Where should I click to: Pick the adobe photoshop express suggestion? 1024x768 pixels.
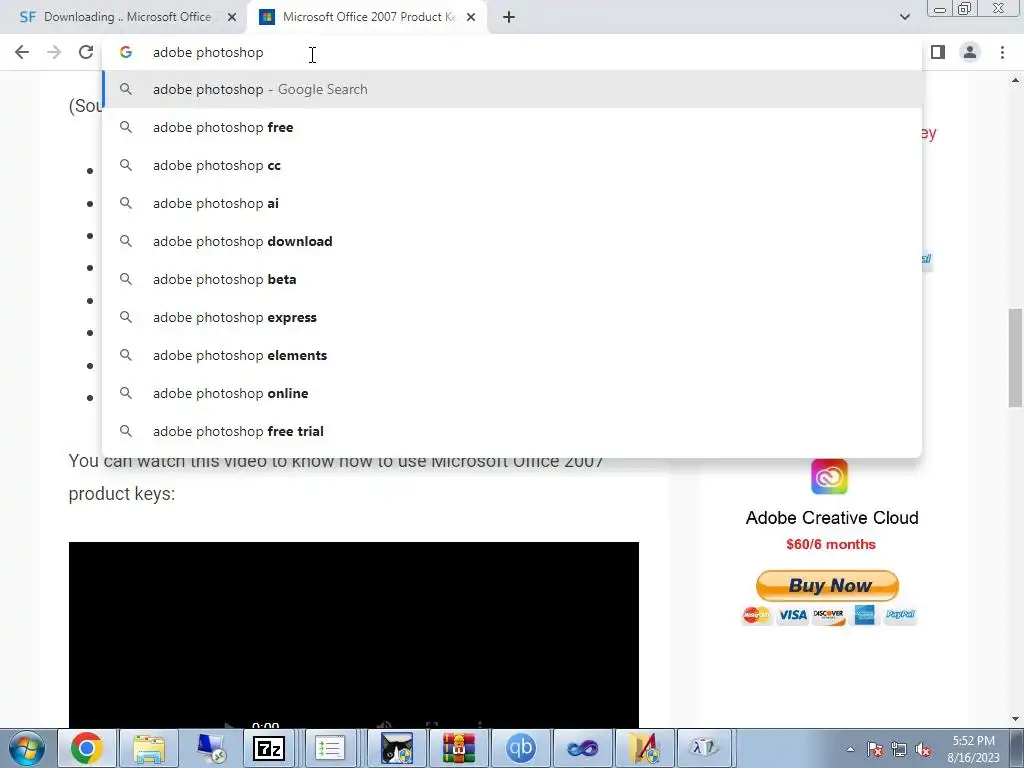click(x=512, y=317)
